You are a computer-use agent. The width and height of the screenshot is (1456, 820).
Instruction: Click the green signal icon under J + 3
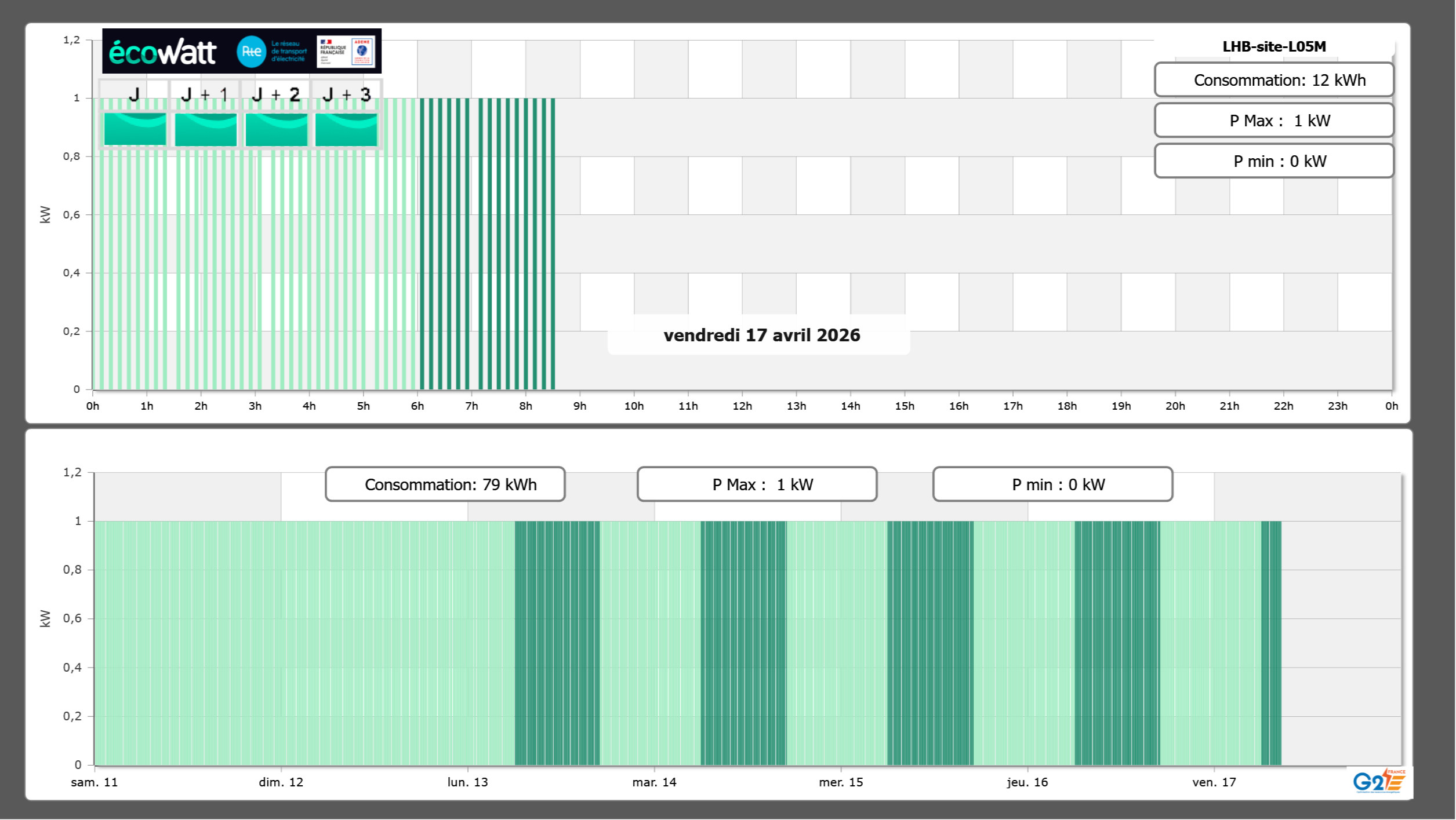point(346,129)
